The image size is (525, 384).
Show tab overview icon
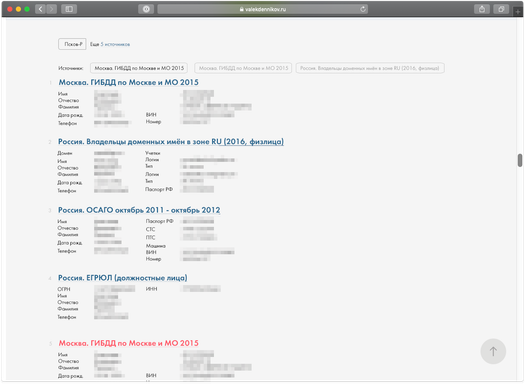[501, 9]
